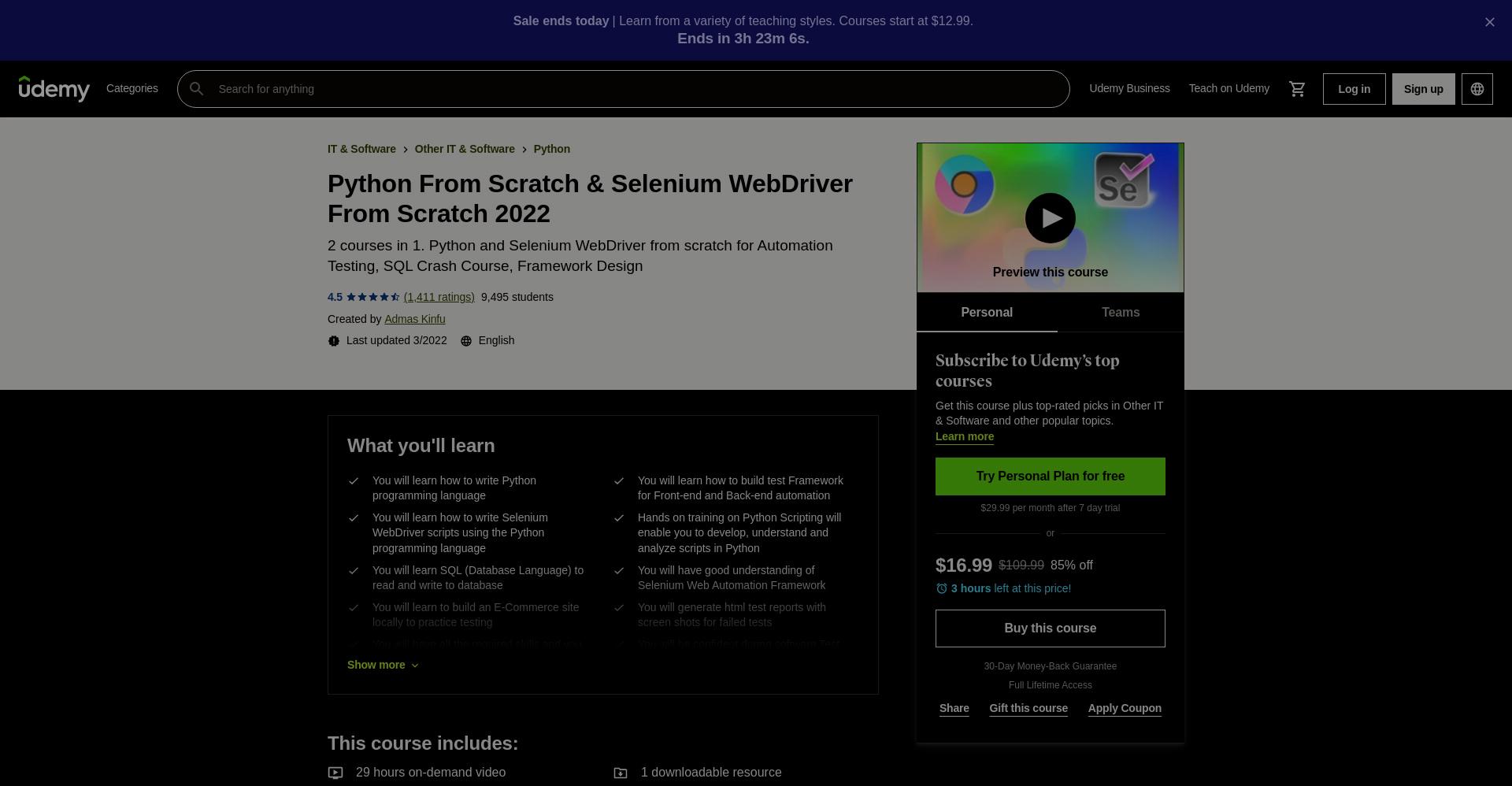1512x786 pixels.
Task: Click breadcrumb chevron after IT & Software
Action: (406, 150)
